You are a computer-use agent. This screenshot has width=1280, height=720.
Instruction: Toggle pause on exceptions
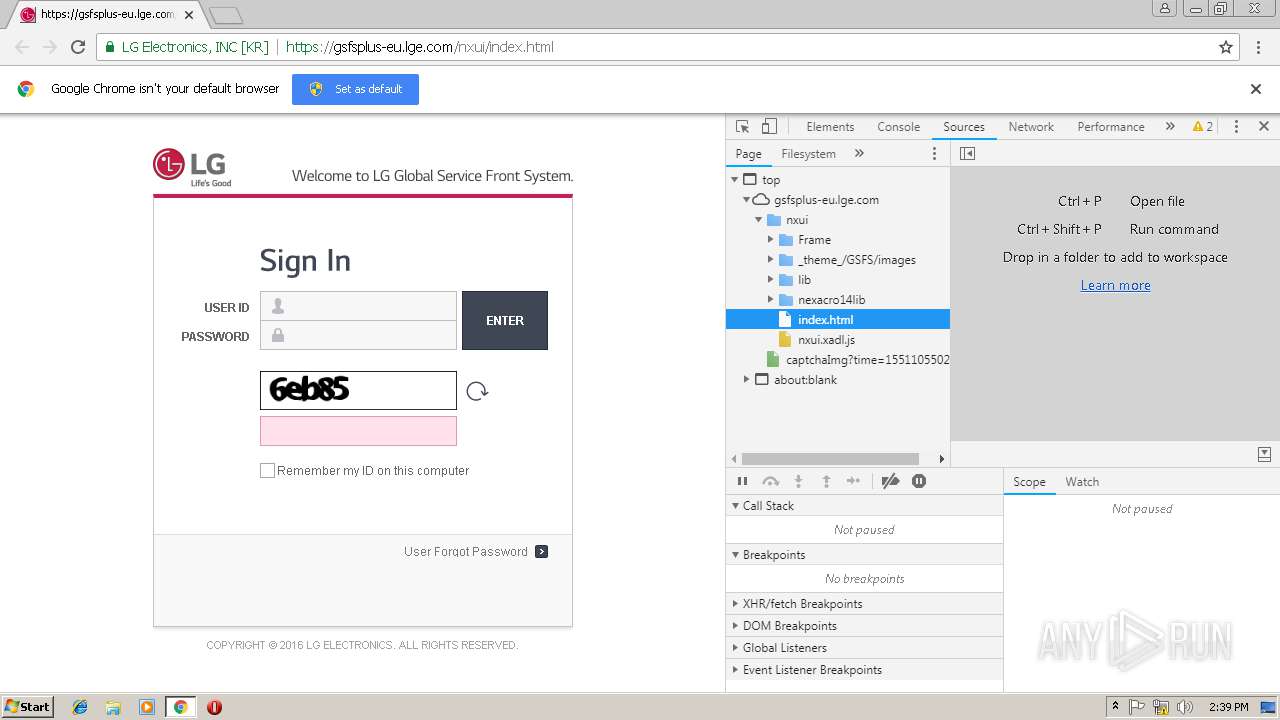(x=919, y=481)
